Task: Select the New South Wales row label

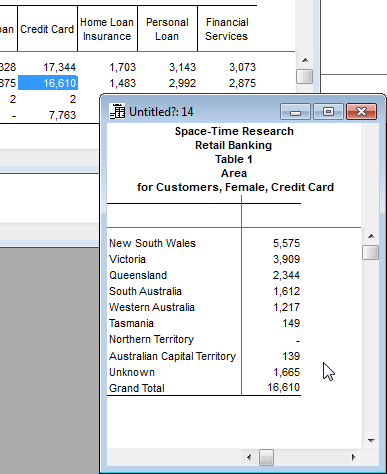Action: 152,243
